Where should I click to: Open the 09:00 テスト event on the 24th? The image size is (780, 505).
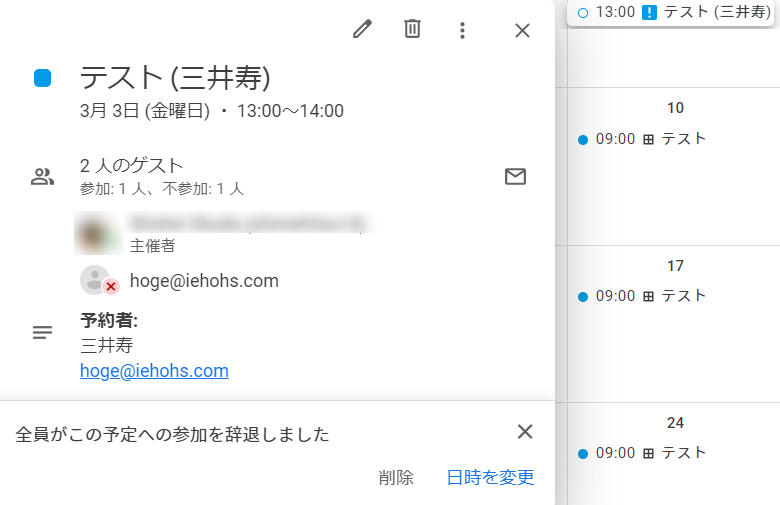(642, 453)
